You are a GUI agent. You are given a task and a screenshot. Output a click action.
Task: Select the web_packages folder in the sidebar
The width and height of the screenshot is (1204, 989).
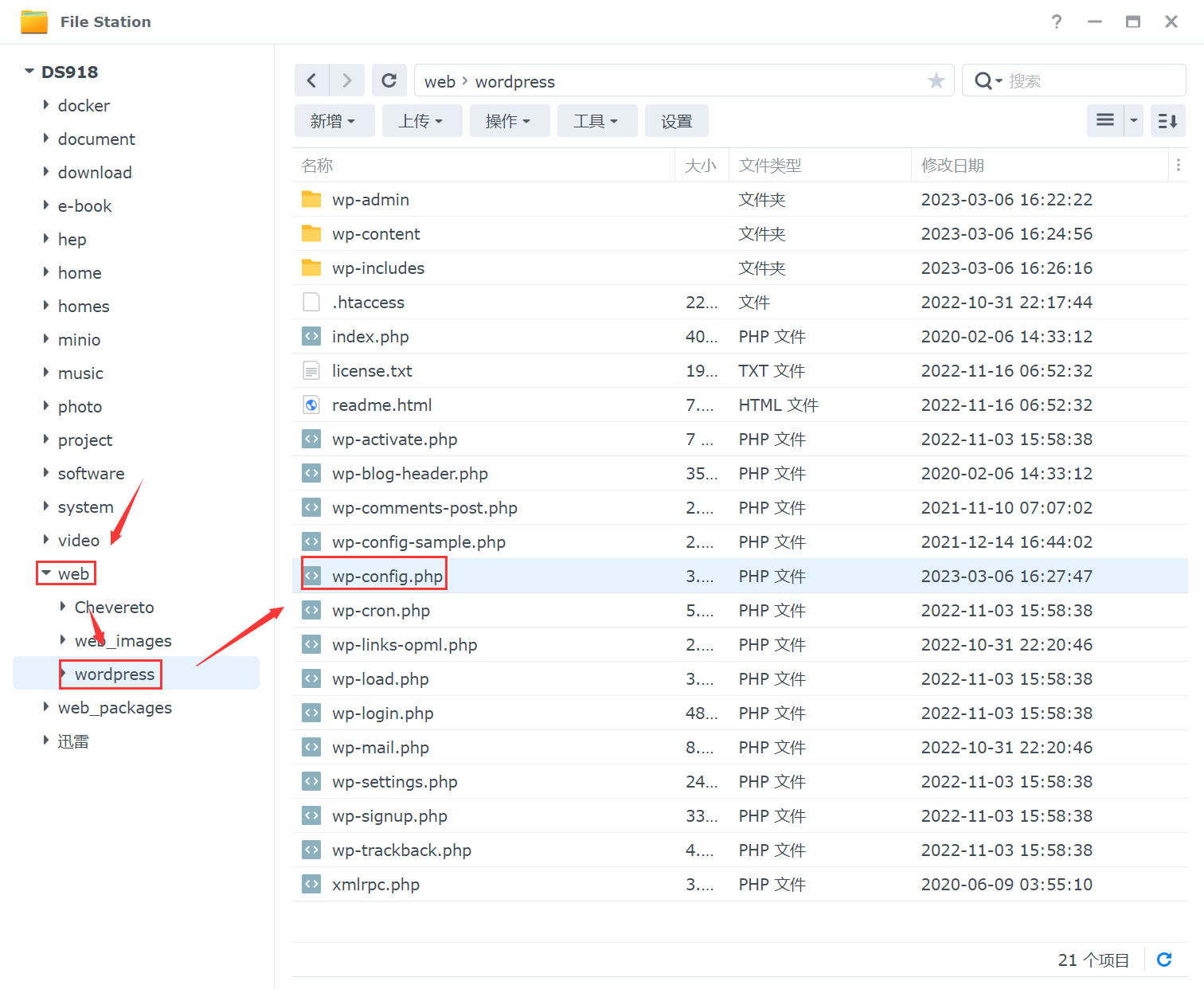(x=115, y=707)
